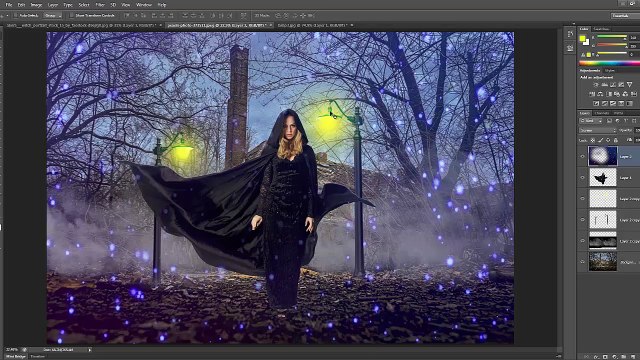Hide the Background layer

click(582, 262)
